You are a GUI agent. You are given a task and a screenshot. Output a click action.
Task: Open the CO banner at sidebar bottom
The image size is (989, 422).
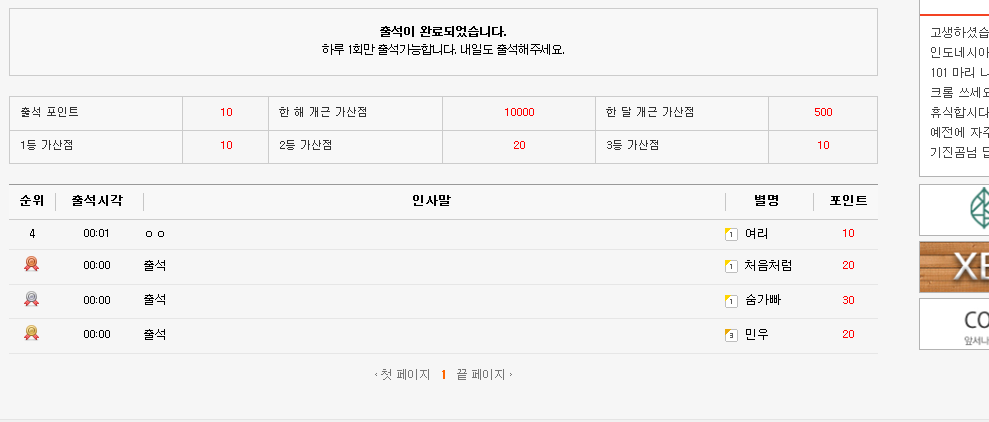(x=954, y=324)
